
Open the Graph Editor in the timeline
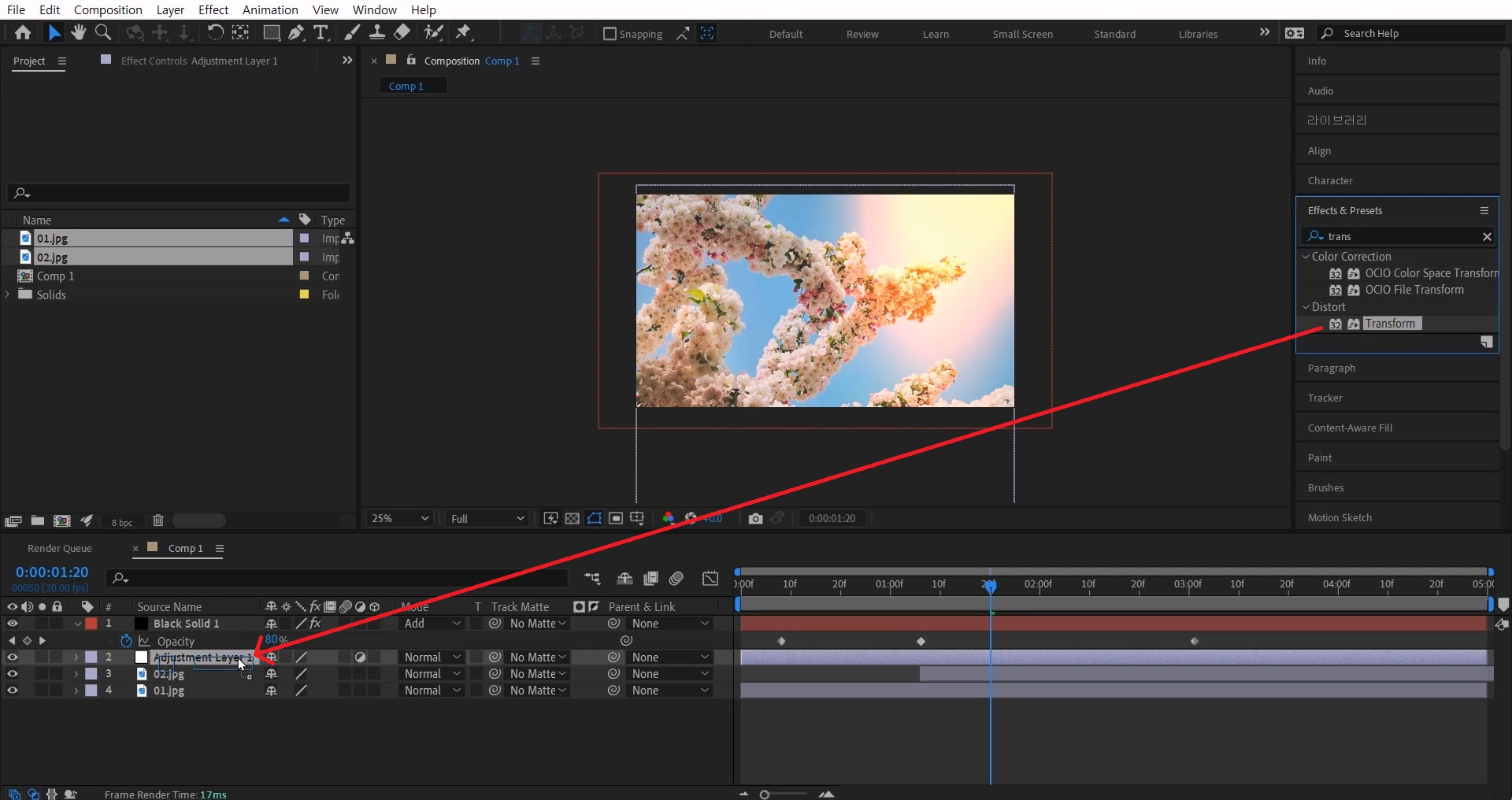(710, 579)
